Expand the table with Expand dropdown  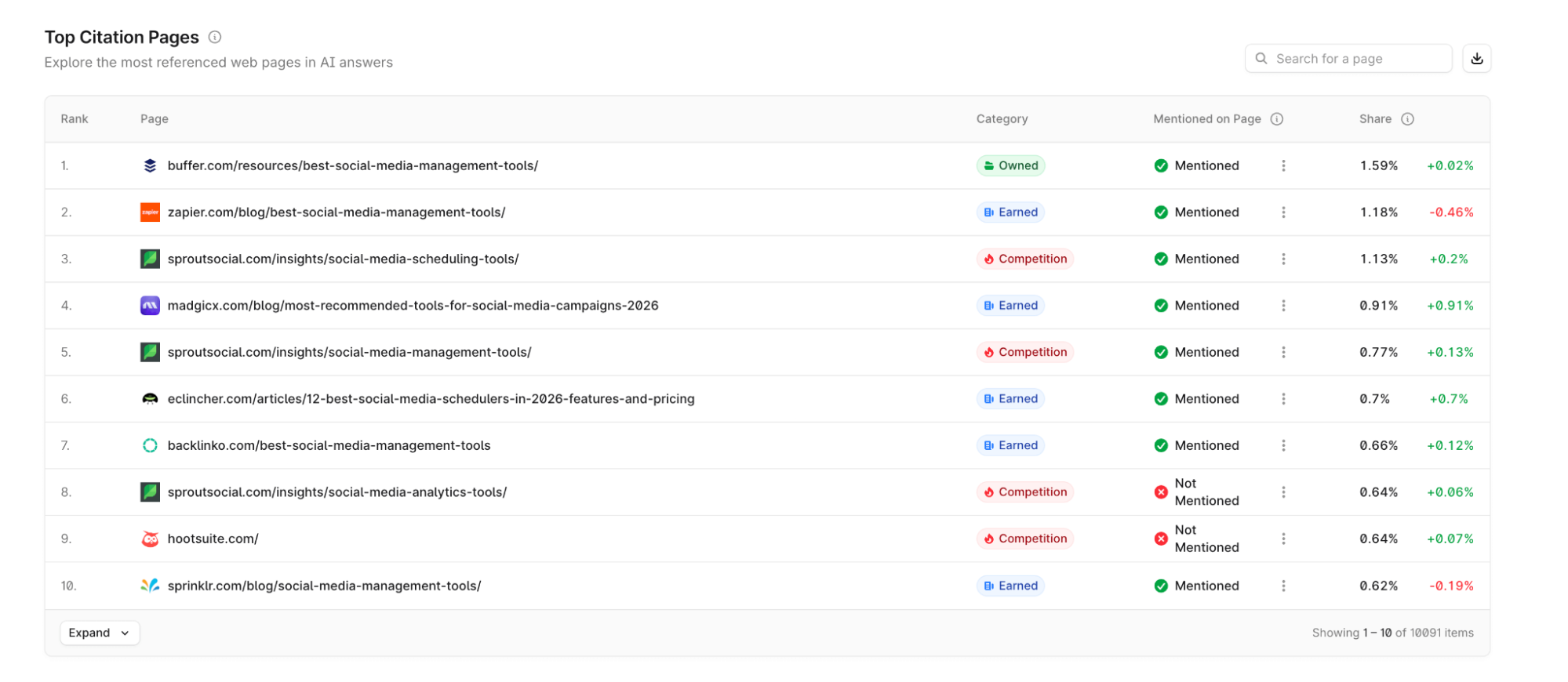point(100,633)
